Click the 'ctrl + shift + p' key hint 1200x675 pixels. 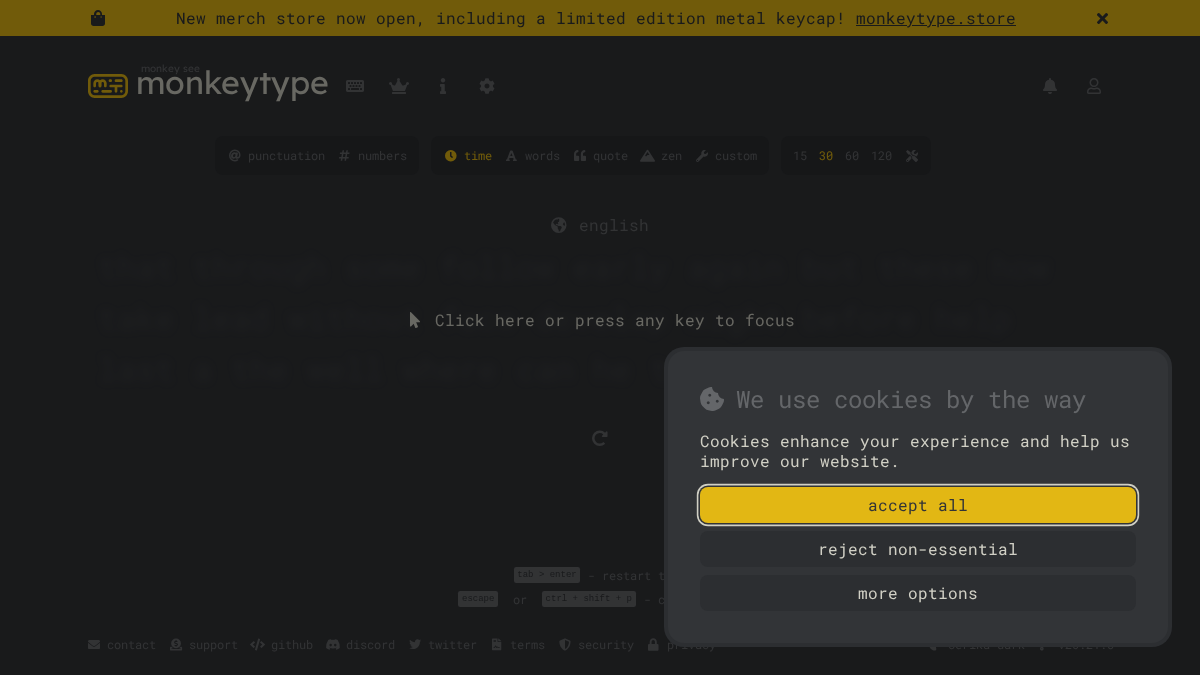(x=588, y=599)
